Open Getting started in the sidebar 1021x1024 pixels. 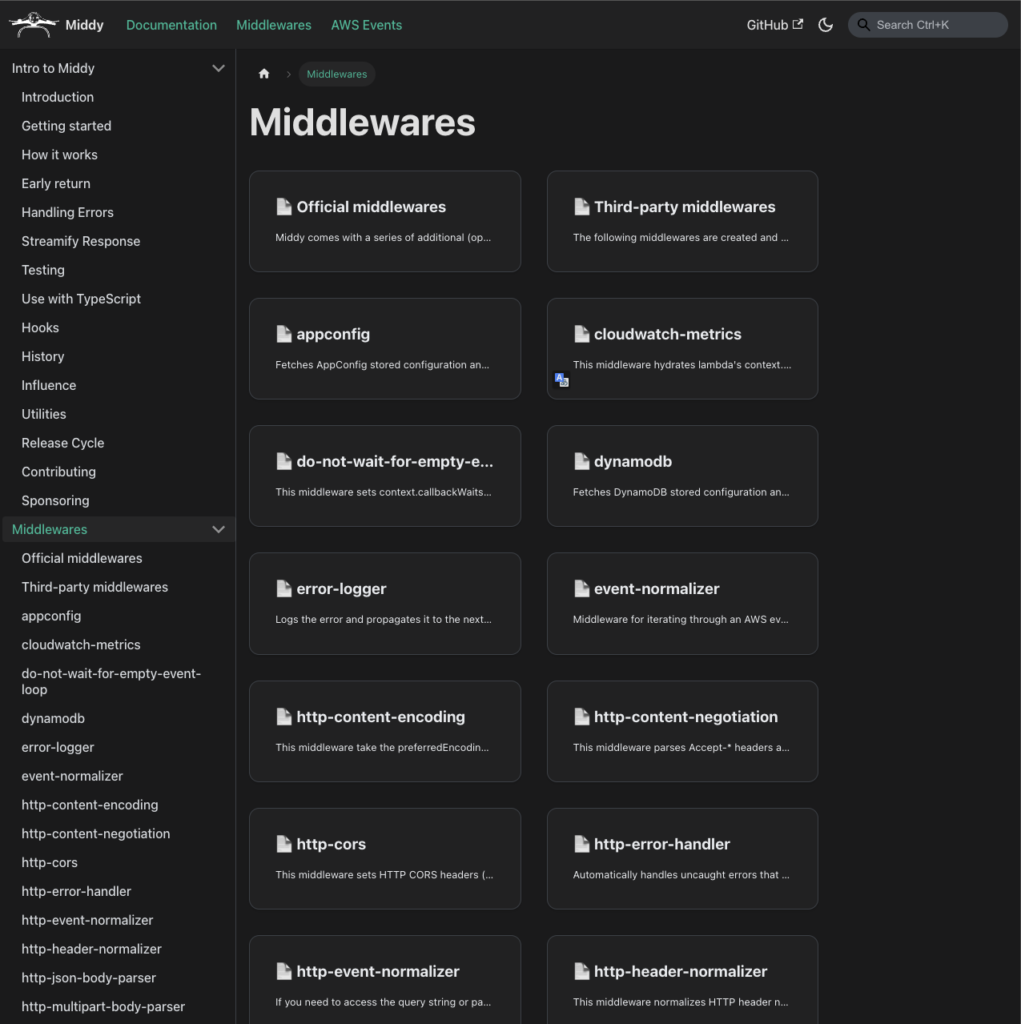[67, 125]
